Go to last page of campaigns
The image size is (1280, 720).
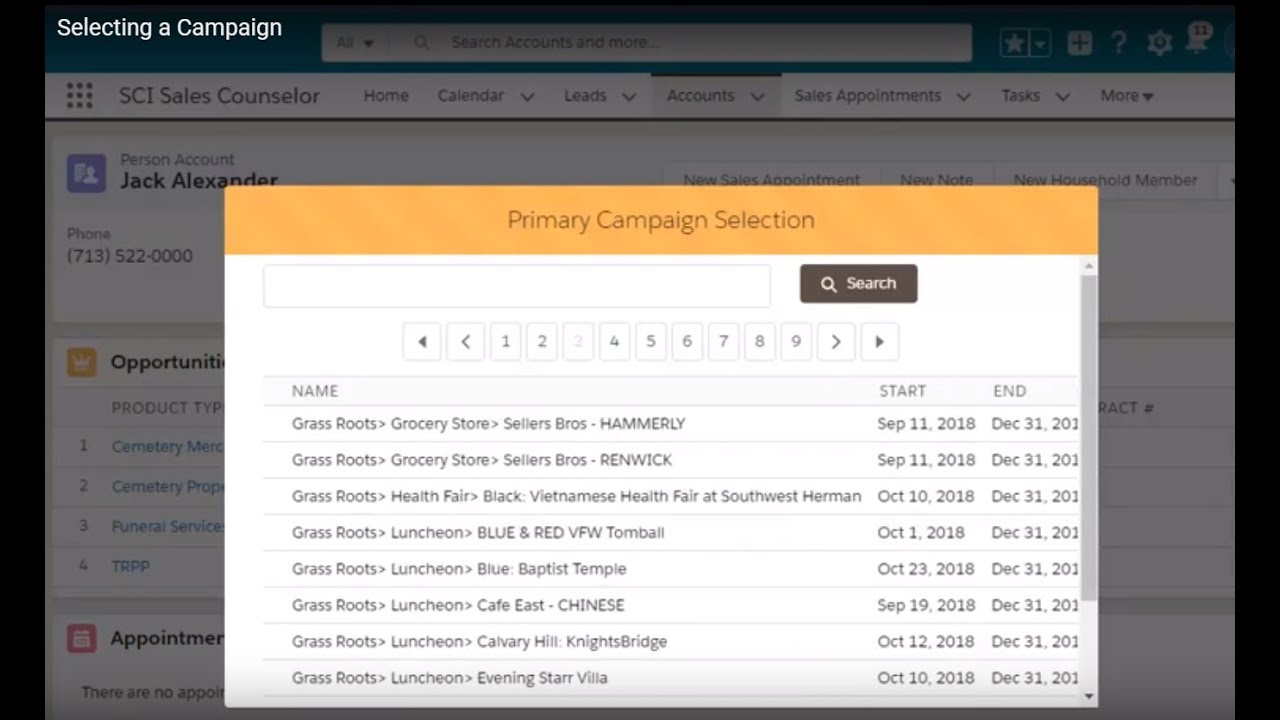pyautogui.click(x=879, y=342)
